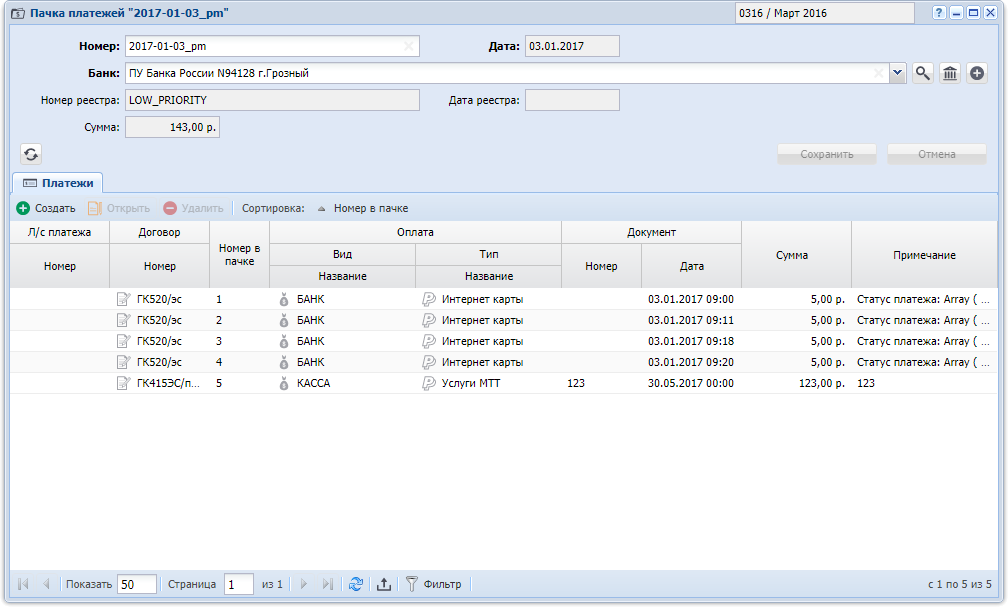1008x607 pixels.
Task: Click the Удалить toolbar button
Action: [194, 208]
